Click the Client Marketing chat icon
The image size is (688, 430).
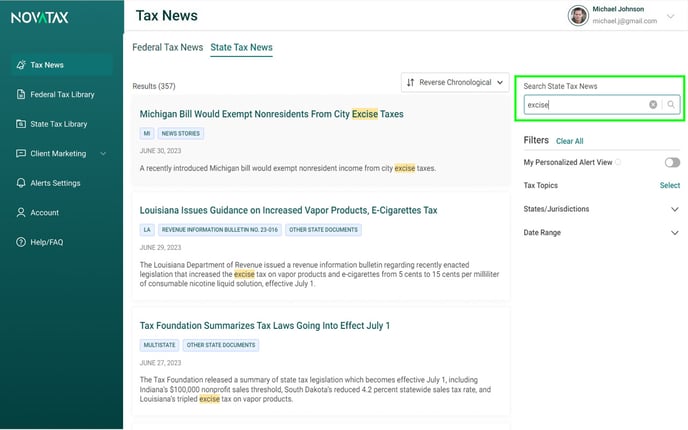point(21,154)
